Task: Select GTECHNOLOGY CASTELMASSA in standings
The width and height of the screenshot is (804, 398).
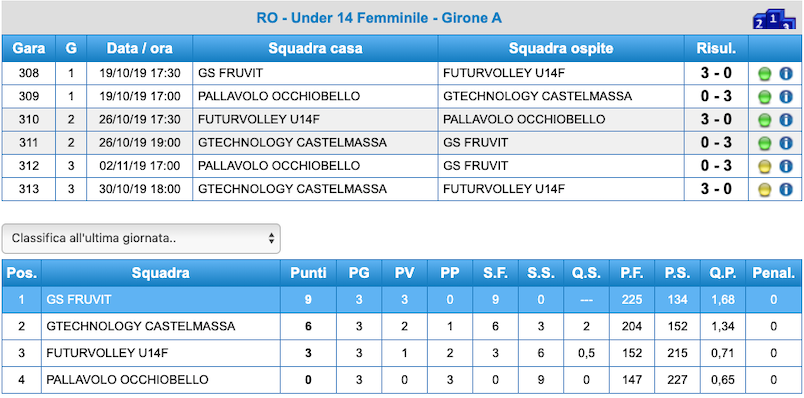Action: [401, 327]
